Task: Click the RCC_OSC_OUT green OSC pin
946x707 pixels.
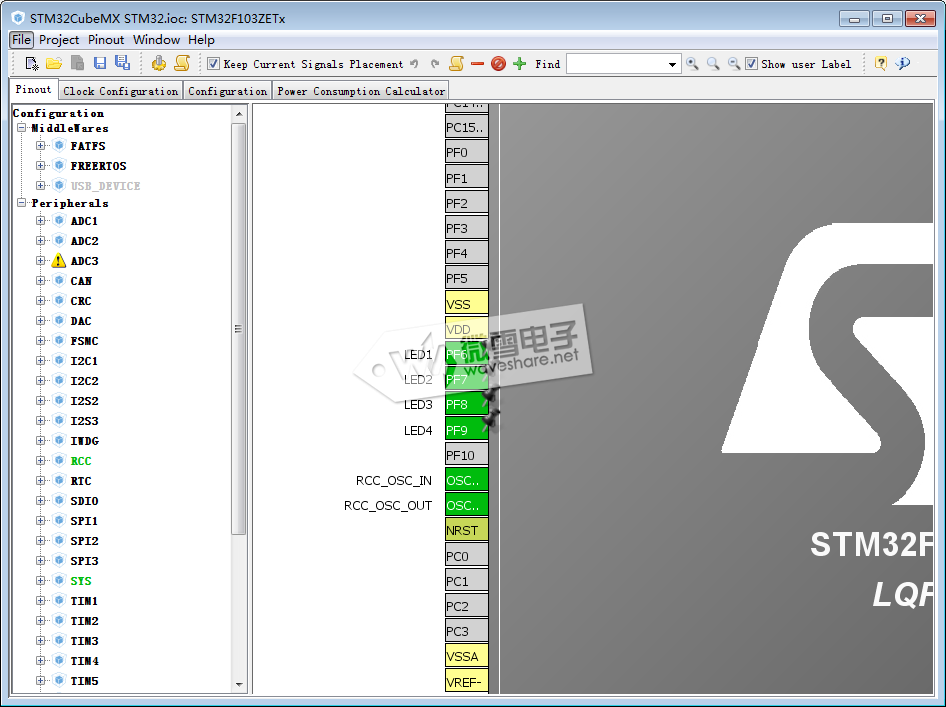Action: pos(466,505)
